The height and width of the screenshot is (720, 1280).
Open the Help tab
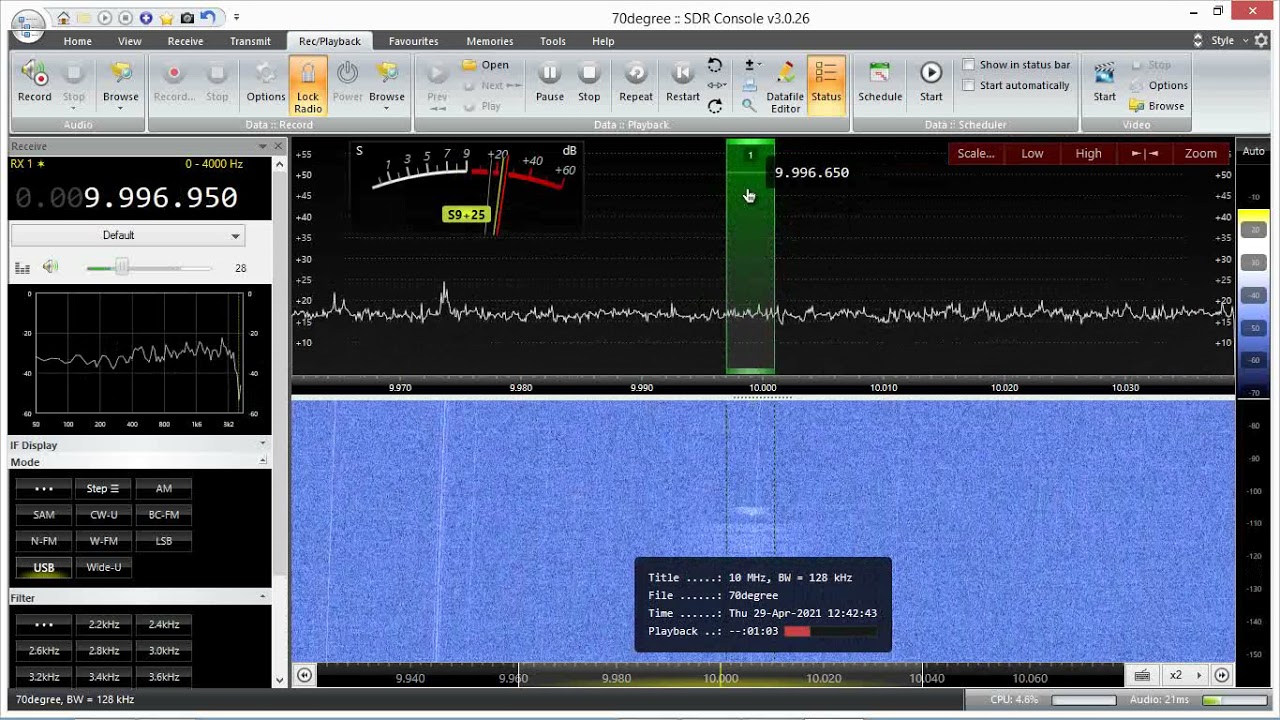coord(603,41)
